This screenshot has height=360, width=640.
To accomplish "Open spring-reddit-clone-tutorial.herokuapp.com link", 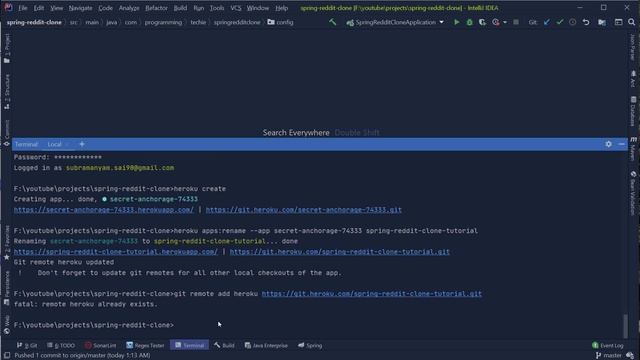I will 116,252.
